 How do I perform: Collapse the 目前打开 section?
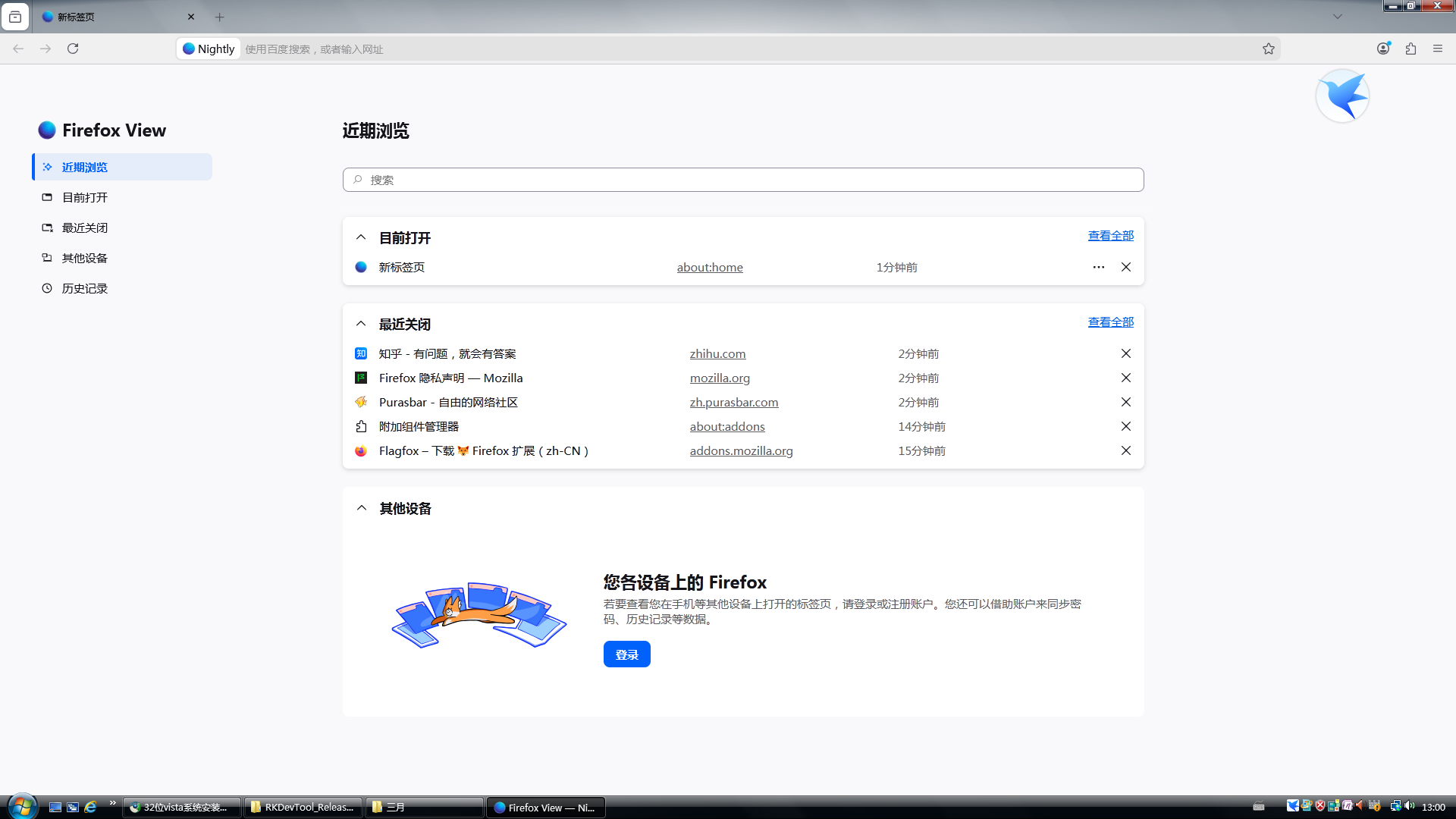pos(361,237)
